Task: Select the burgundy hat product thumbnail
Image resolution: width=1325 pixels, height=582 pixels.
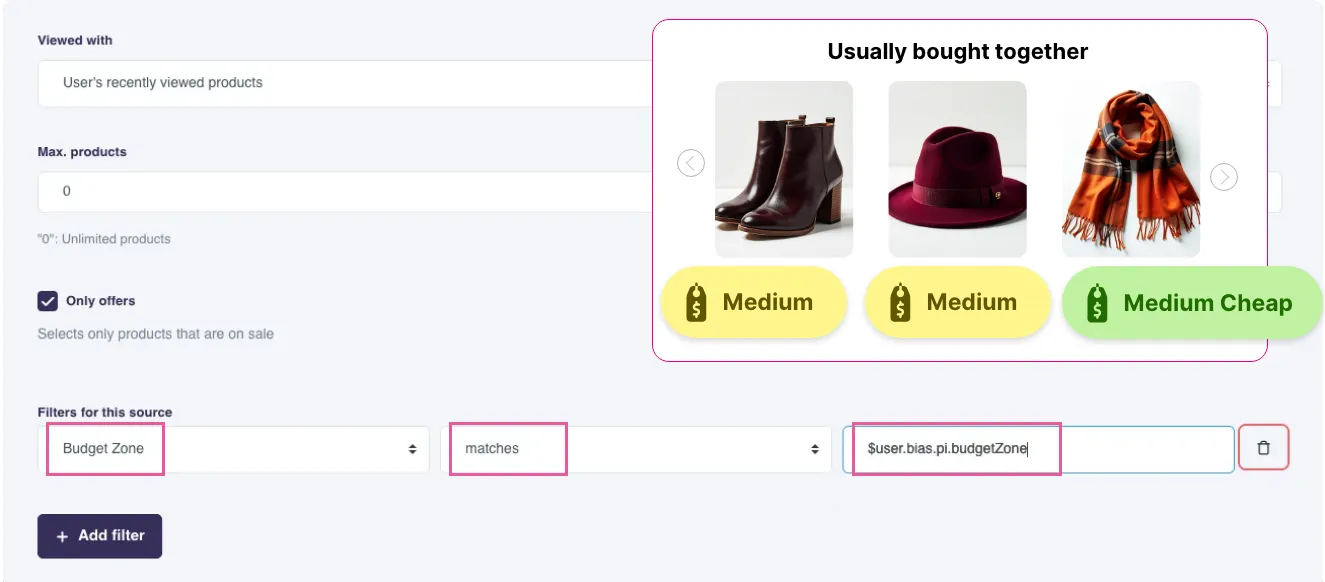Action: [957, 169]
